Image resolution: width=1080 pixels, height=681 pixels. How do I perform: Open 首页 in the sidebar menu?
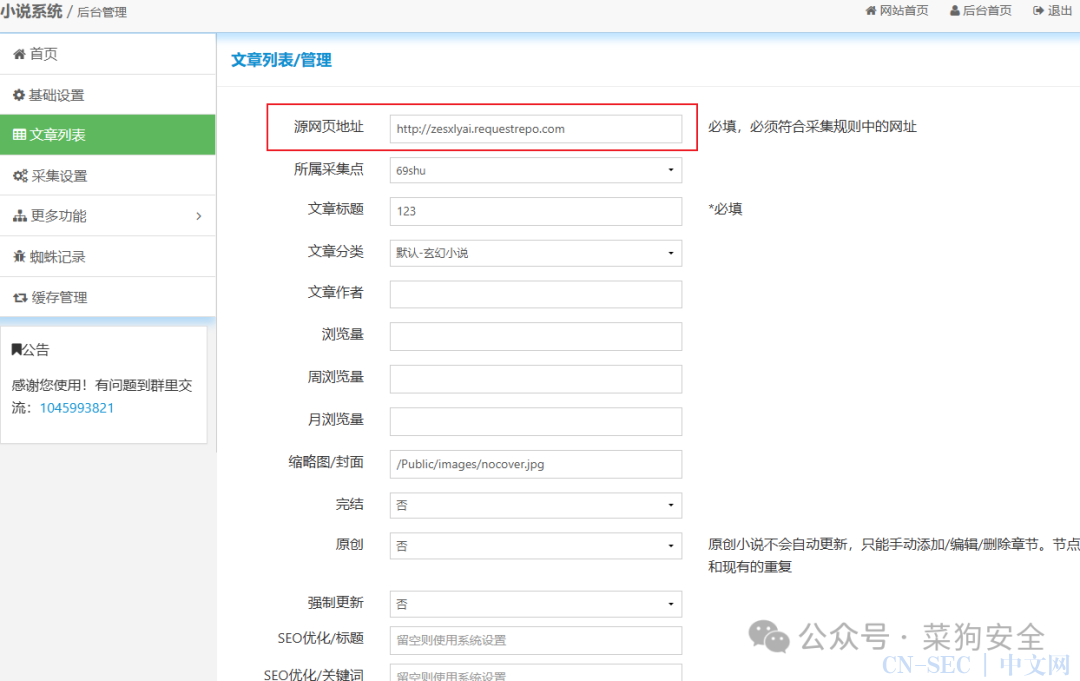(x=107, y=54)
